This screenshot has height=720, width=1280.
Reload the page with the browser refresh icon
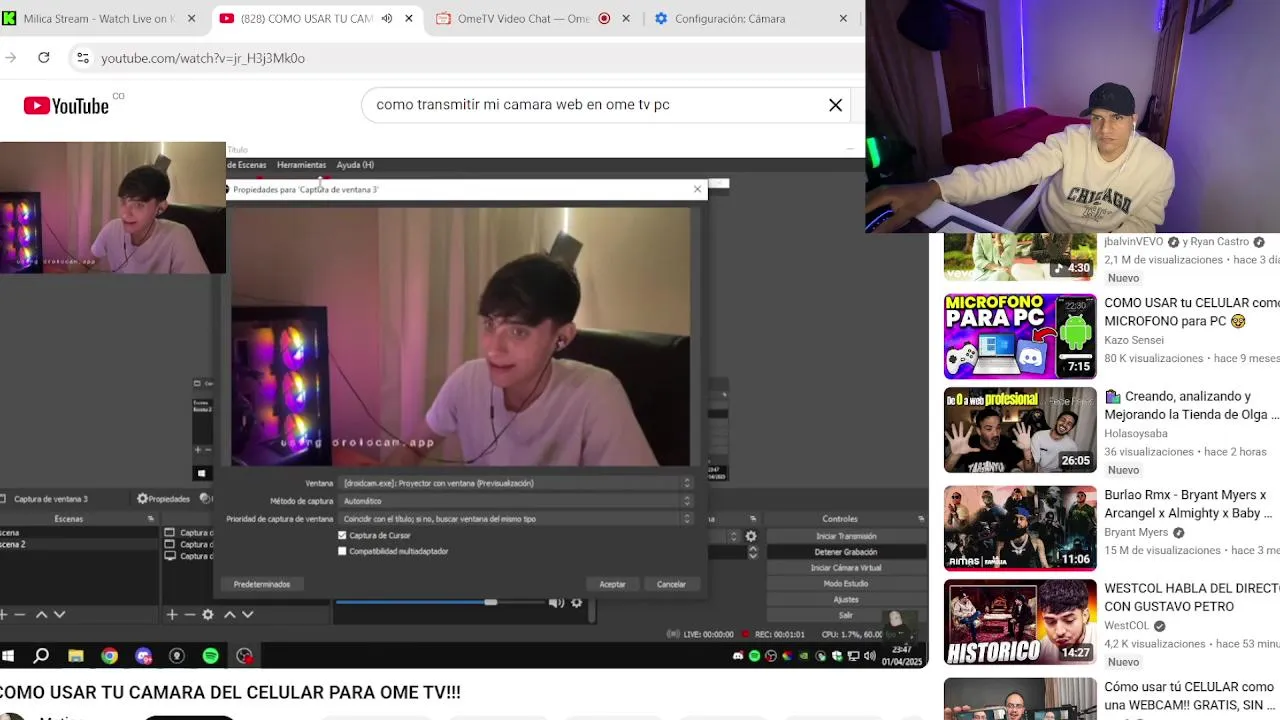click(44, 58)
